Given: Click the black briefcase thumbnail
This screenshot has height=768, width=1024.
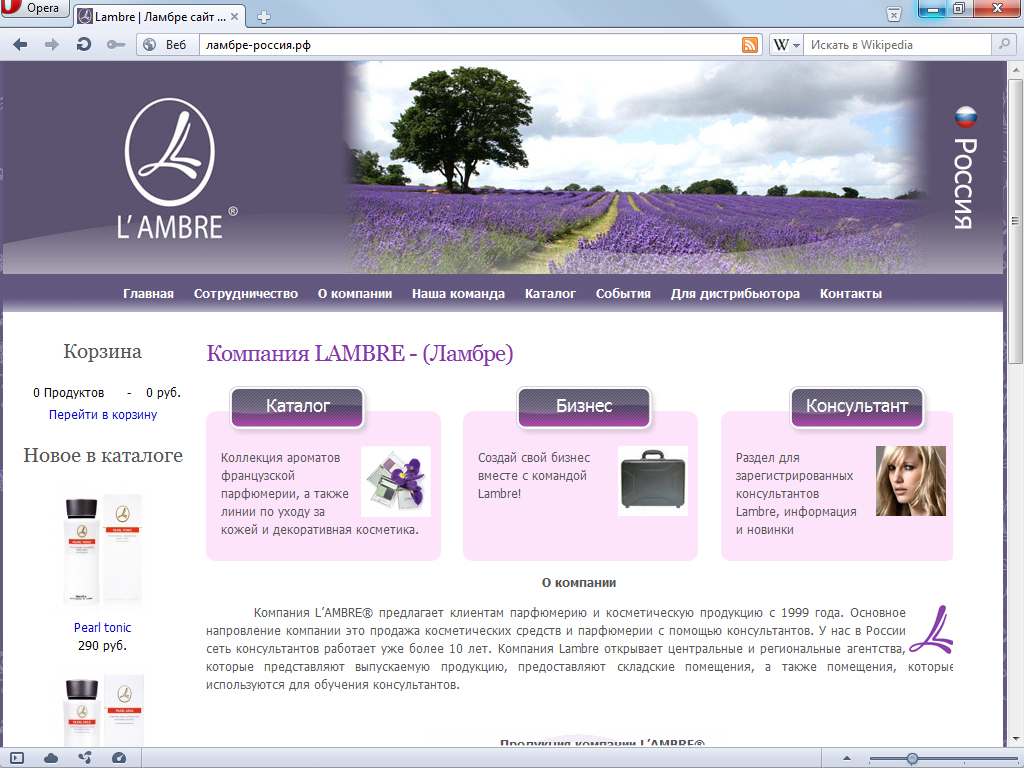Looking at the screenshot, I should [x=653, y=481].
